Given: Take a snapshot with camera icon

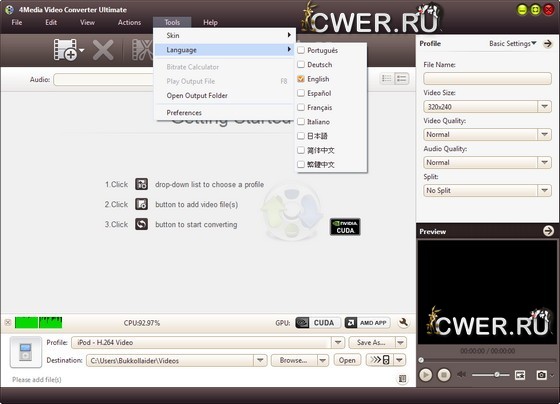Looking at the screenshot, I should click(x=541, y=375).
